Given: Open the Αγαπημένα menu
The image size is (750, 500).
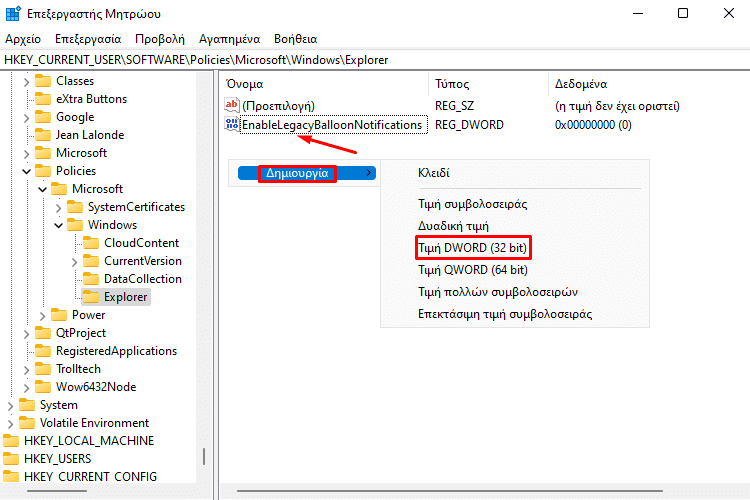Looking at the screenshot, I should [230, 39].
